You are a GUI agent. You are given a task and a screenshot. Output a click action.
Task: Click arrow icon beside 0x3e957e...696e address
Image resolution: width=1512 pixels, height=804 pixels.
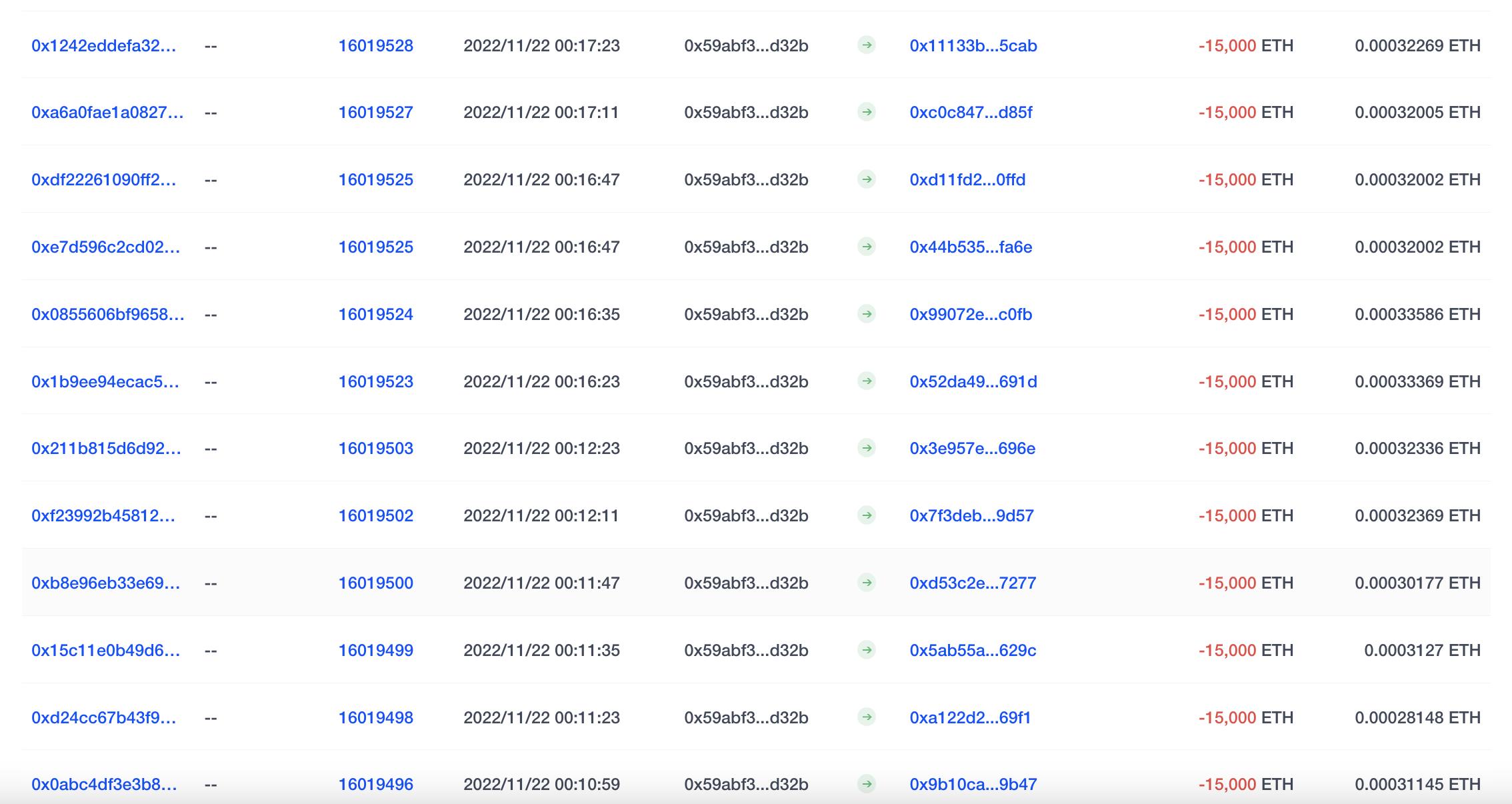click(x=866, y=448)
